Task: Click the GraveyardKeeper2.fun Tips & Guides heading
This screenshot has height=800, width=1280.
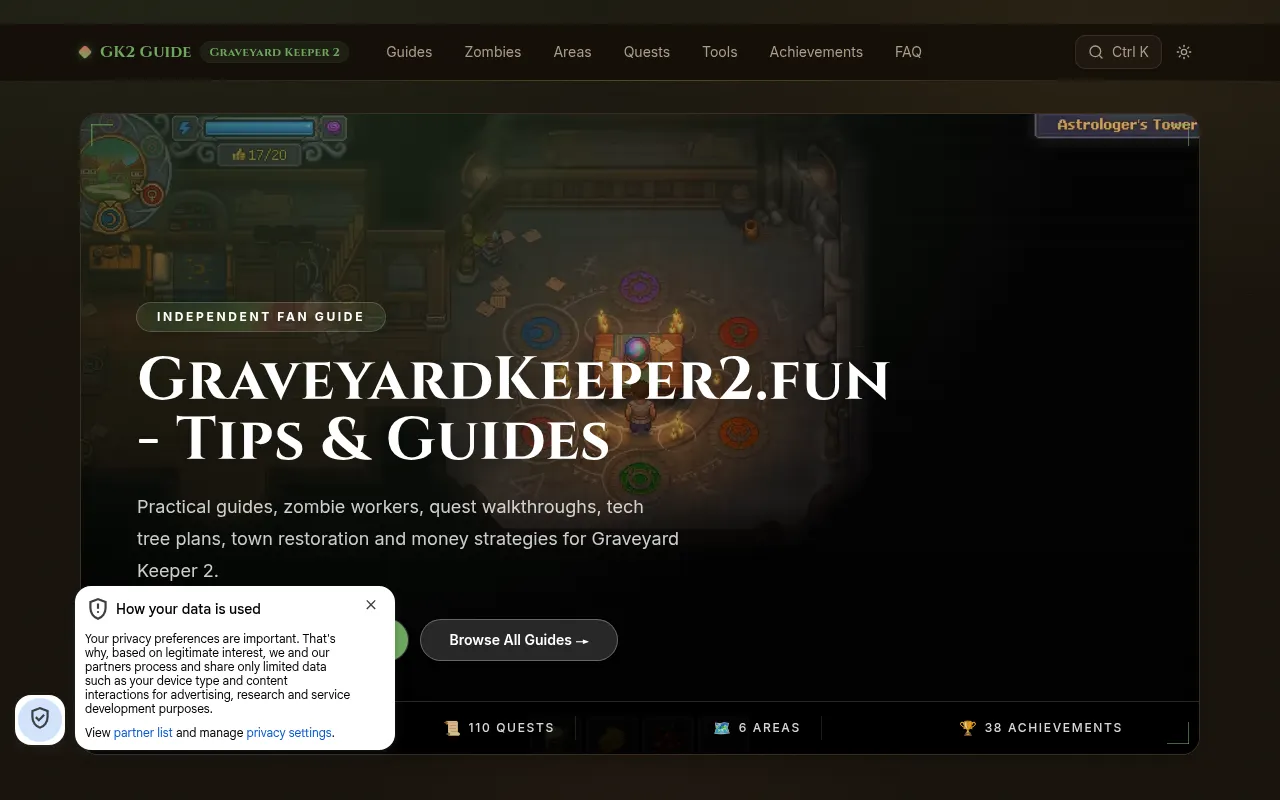Action: tap(513, 409)
